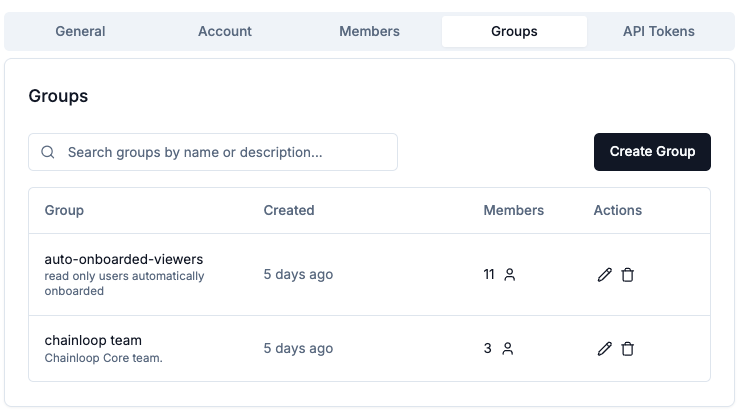Delete the chainloop team group with trash icon

coord(627,349)
